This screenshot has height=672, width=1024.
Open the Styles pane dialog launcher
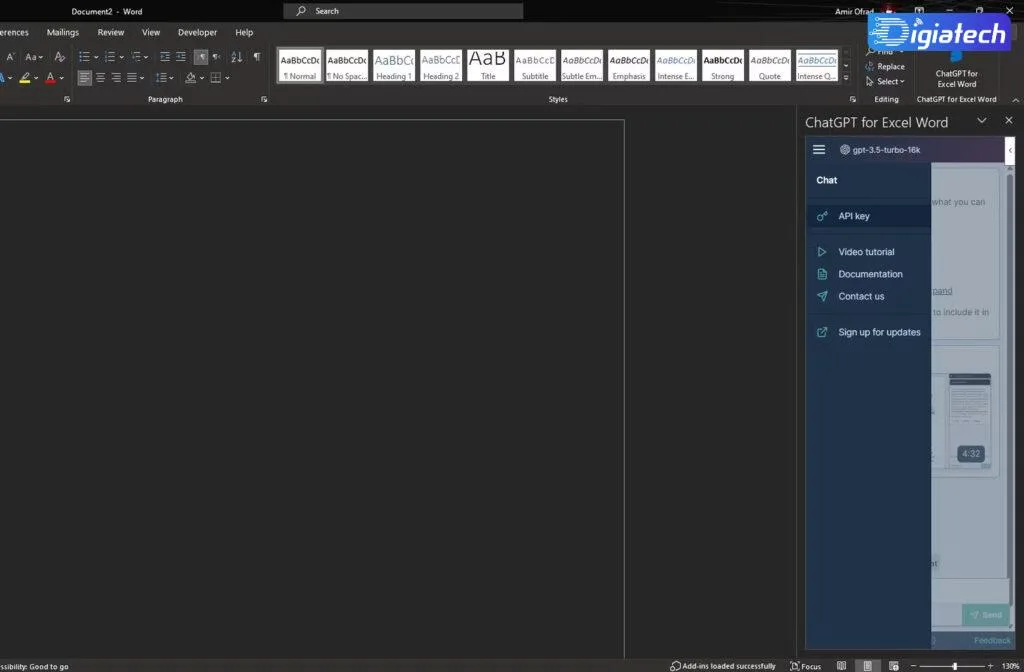click(852, 99)
